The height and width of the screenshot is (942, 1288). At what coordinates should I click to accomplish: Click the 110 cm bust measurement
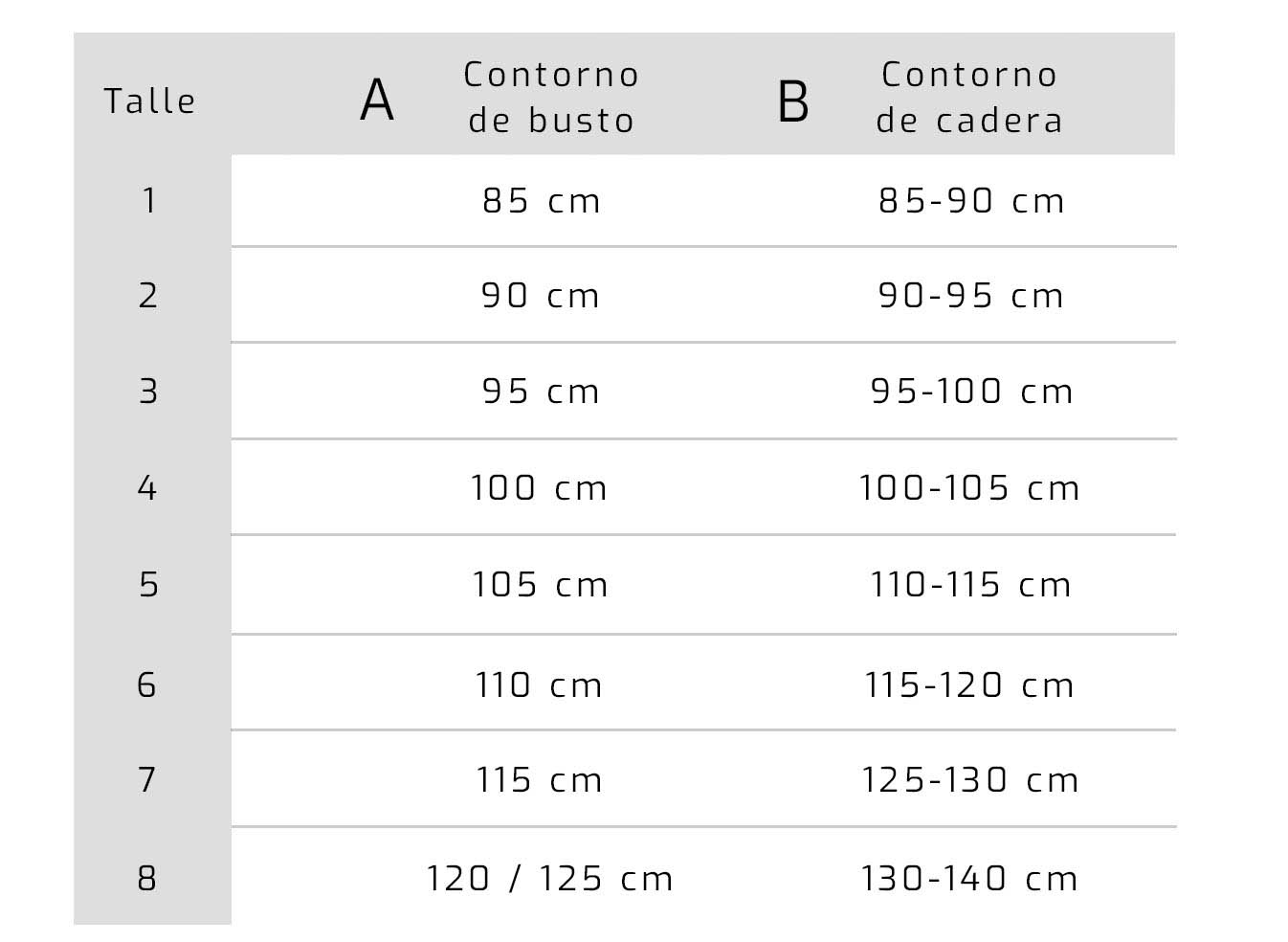539,684
